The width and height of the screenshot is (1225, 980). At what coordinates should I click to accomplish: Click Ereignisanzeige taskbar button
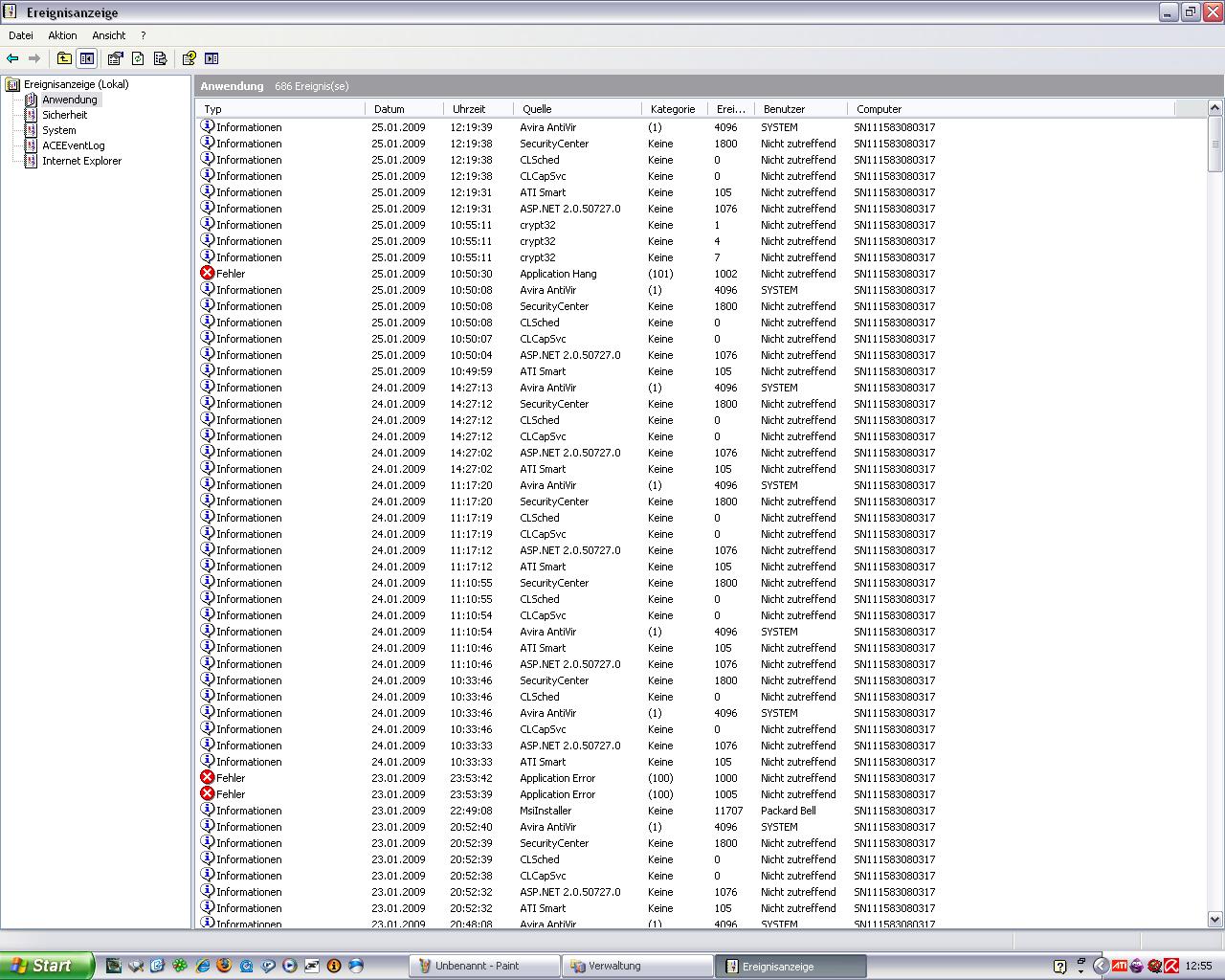(791, 966)
